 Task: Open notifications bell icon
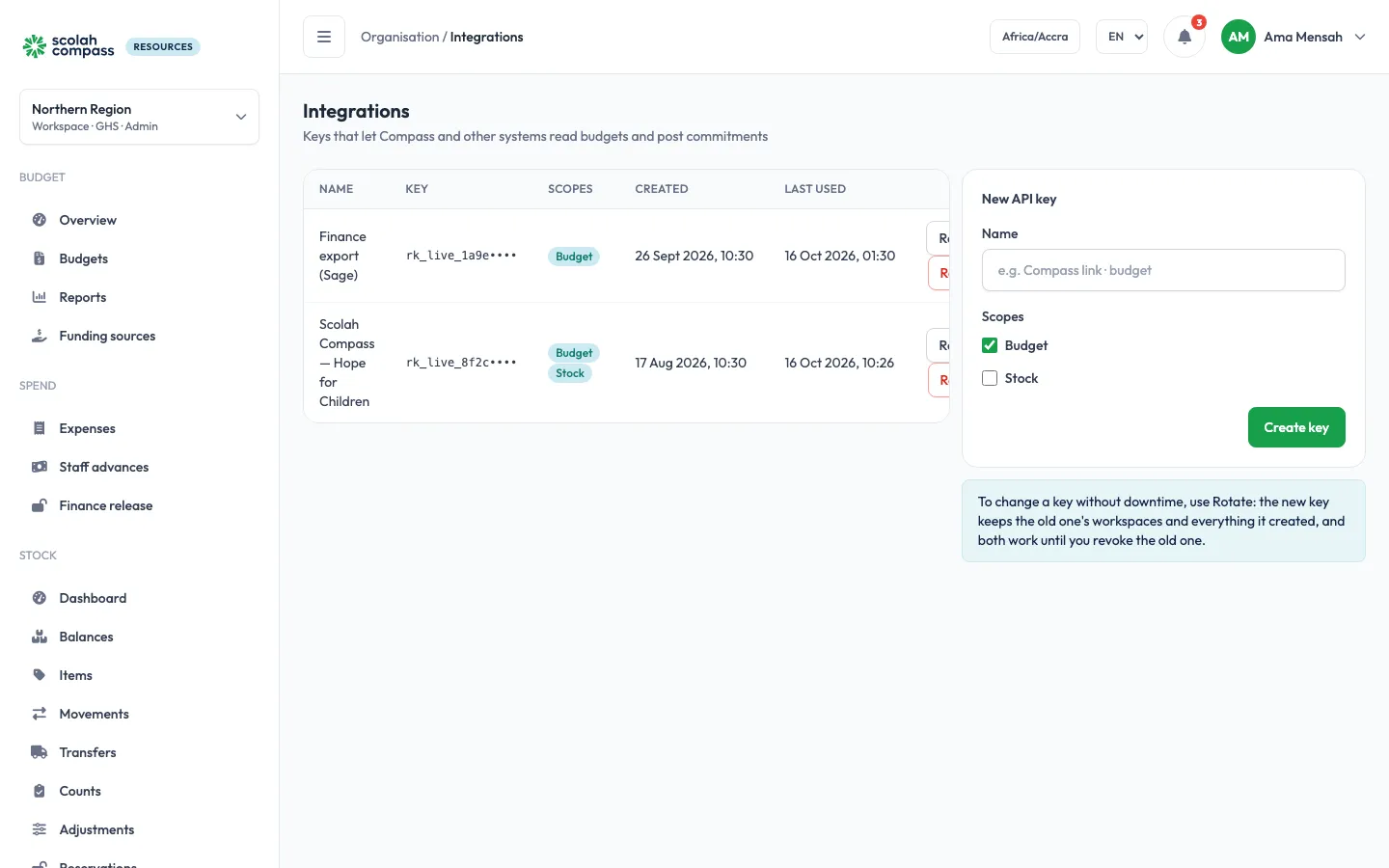pos(1185,37)
